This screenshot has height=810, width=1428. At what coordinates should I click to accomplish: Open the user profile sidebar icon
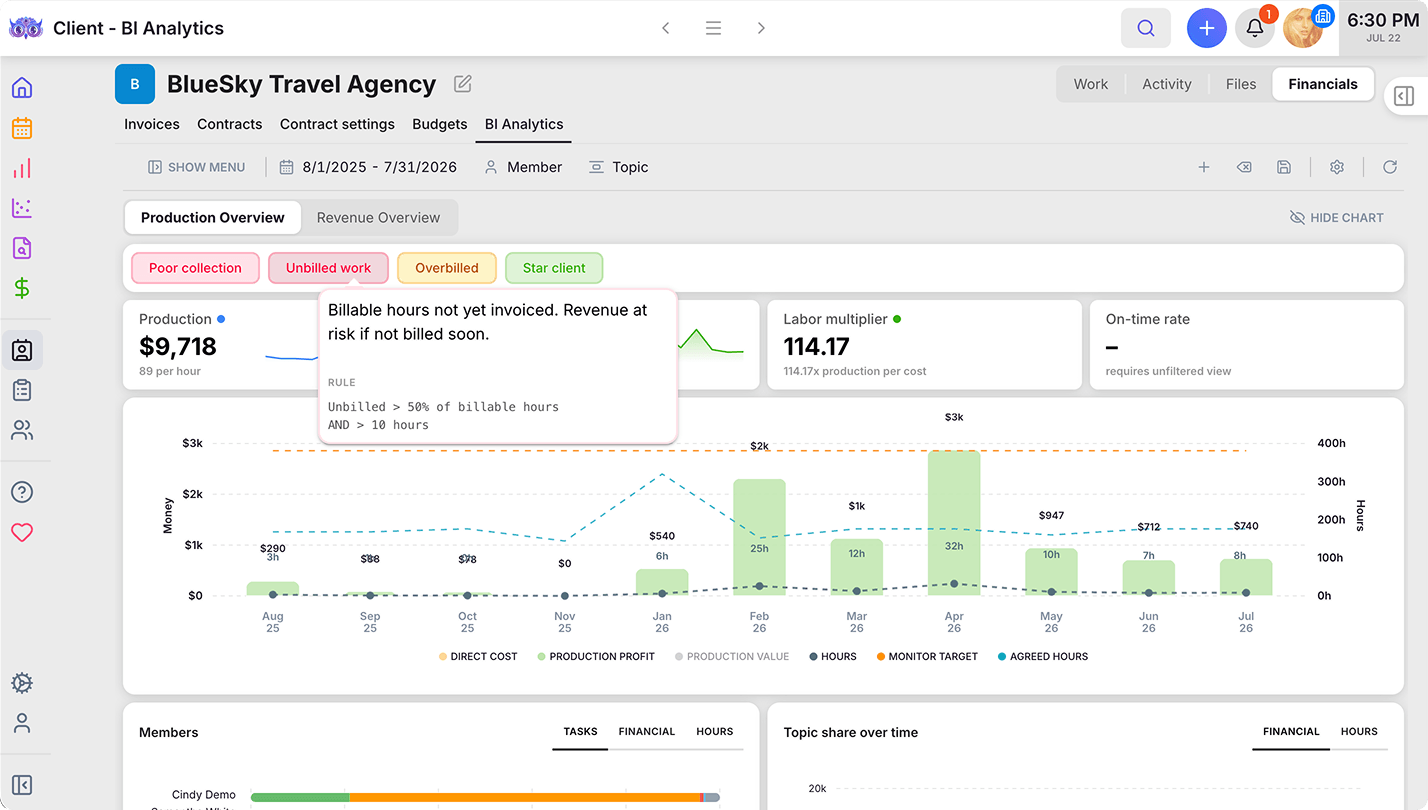click(x=22, y=723)
